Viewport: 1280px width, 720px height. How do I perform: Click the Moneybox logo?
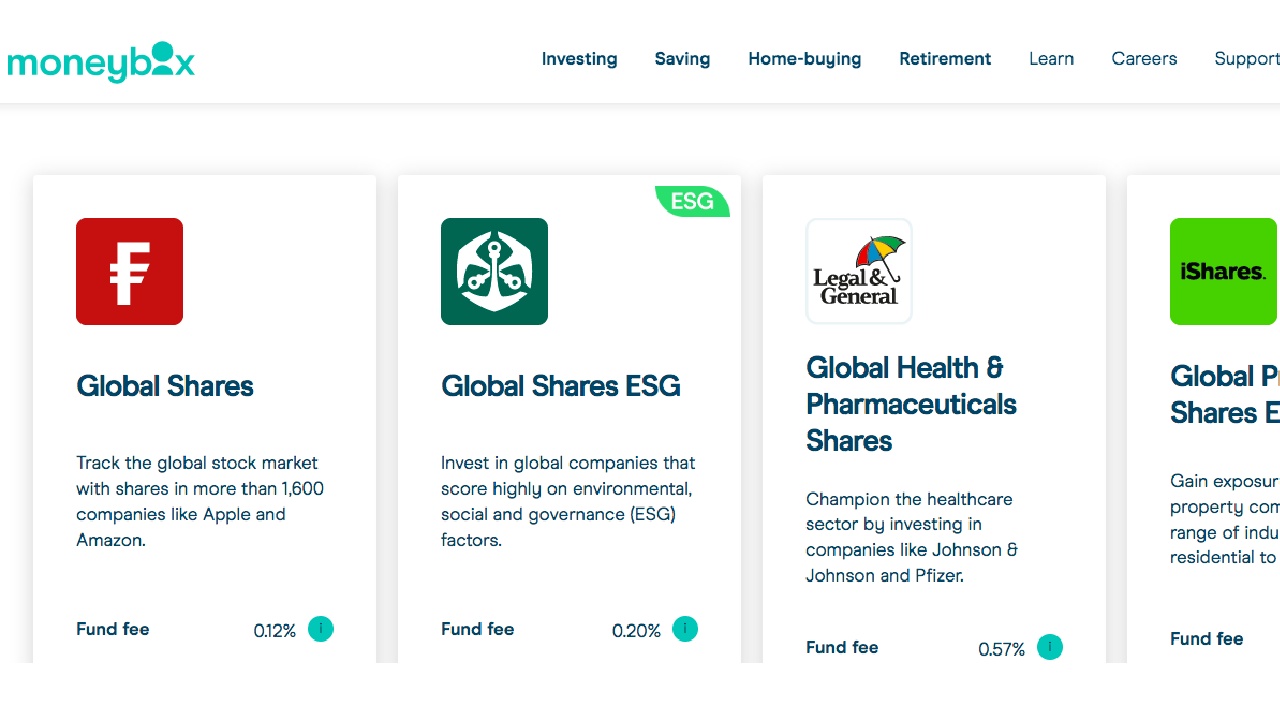pos(101,62)
